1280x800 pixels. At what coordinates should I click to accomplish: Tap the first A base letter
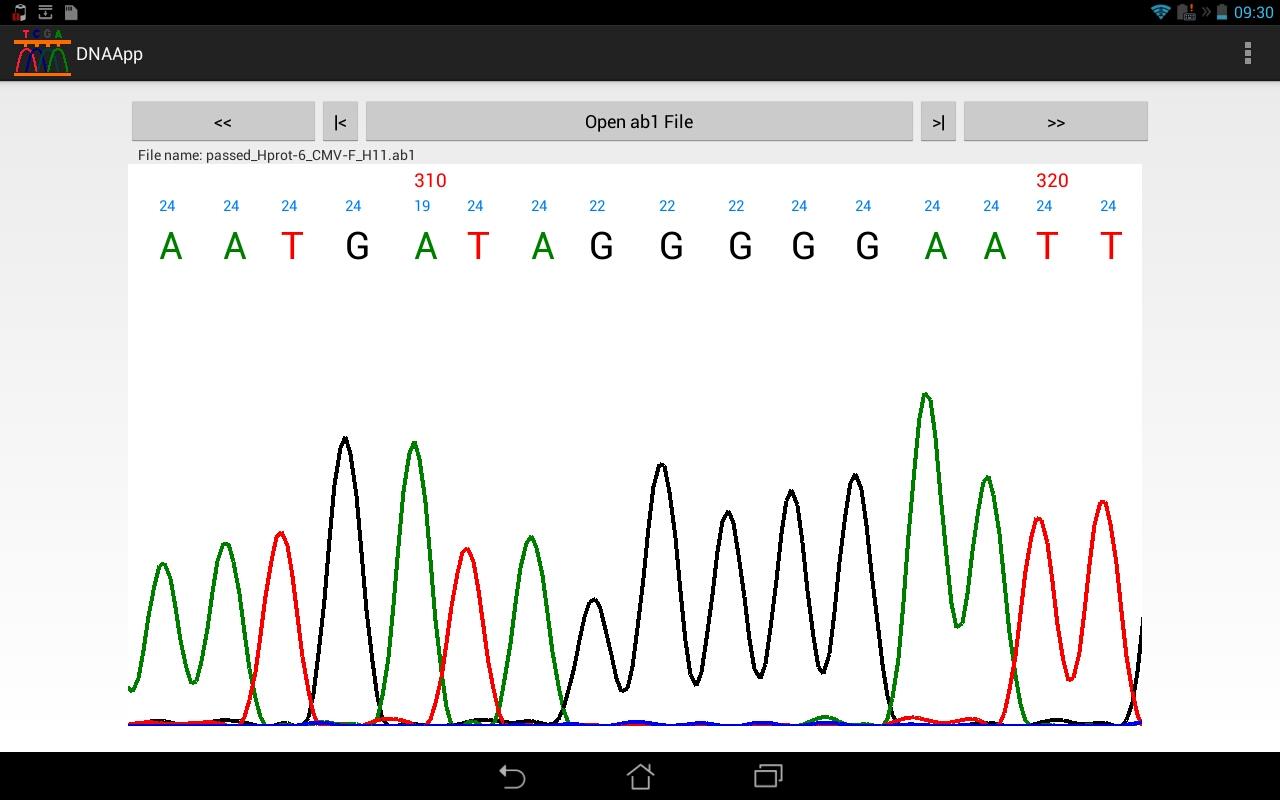point(170,245)
